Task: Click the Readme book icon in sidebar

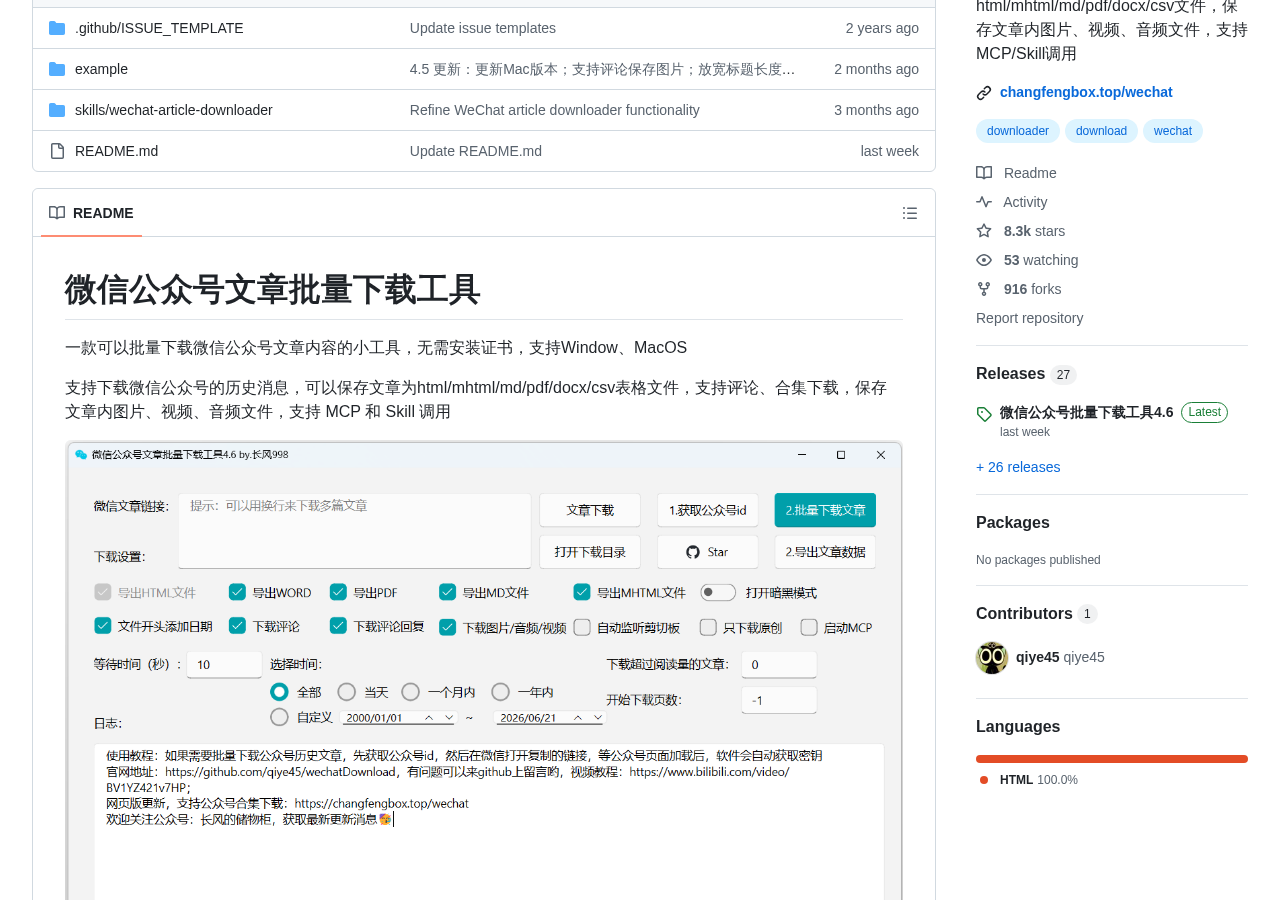Action: [984, 173]
